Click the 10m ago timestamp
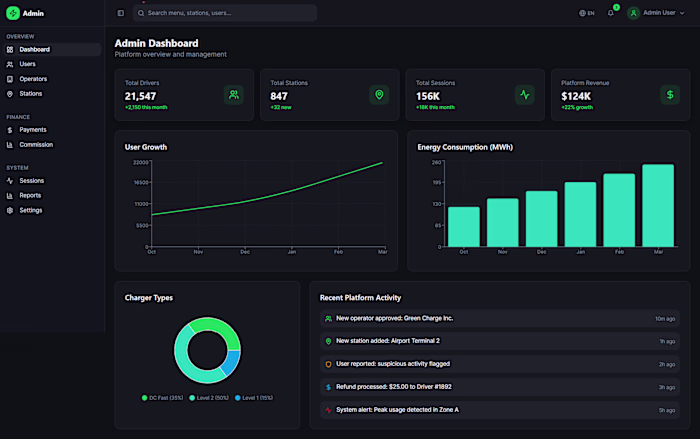 click(665, 319)
